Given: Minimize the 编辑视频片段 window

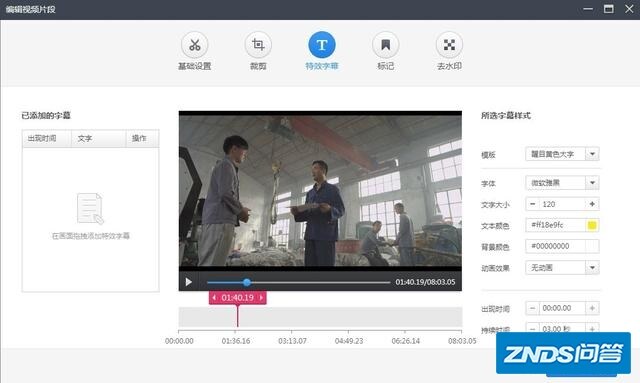Looking at the screenshot, I should [x=588, y=9].
